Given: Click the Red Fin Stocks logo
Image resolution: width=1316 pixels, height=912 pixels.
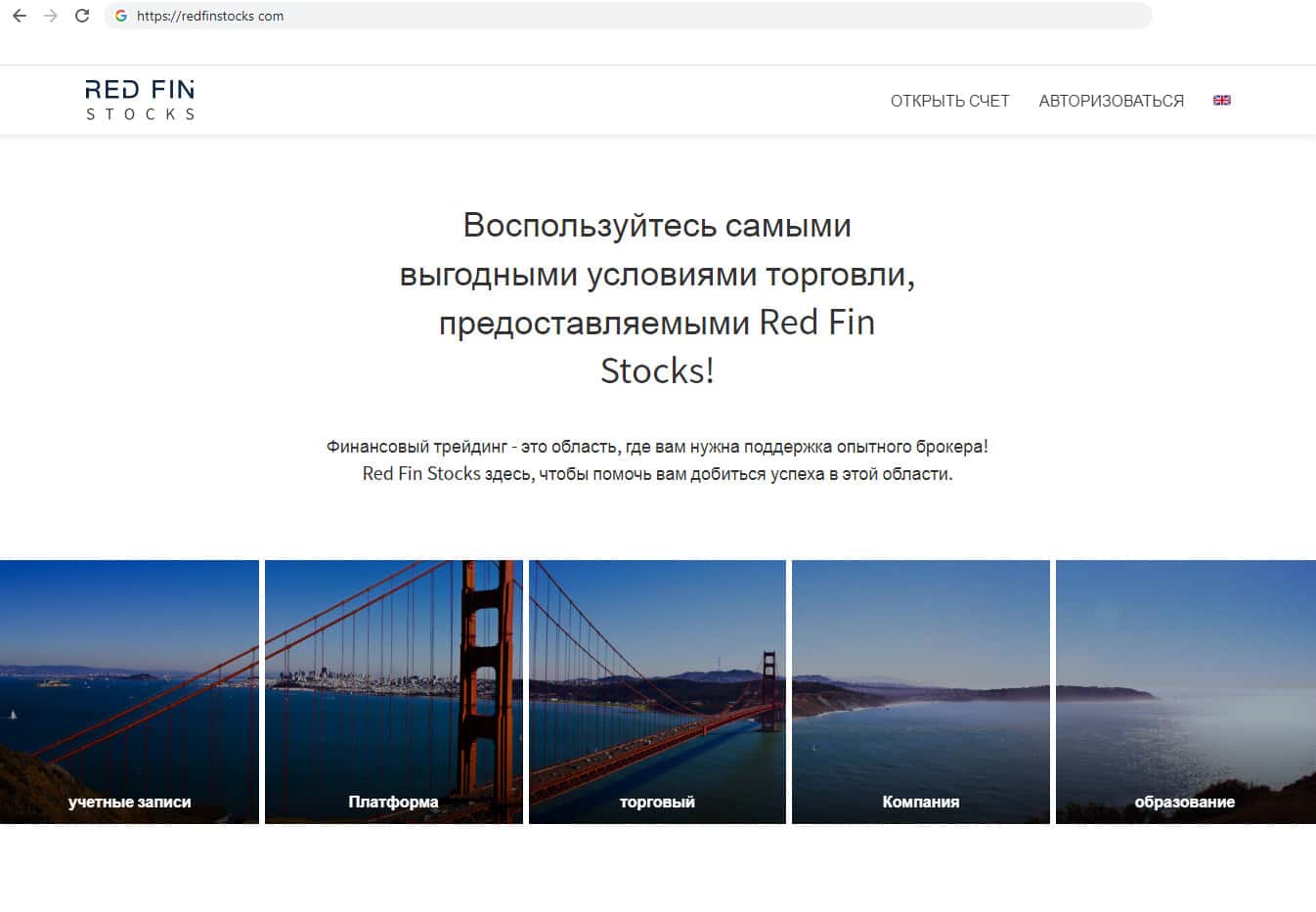Looking at the screenshot, I should pos(140,91).
